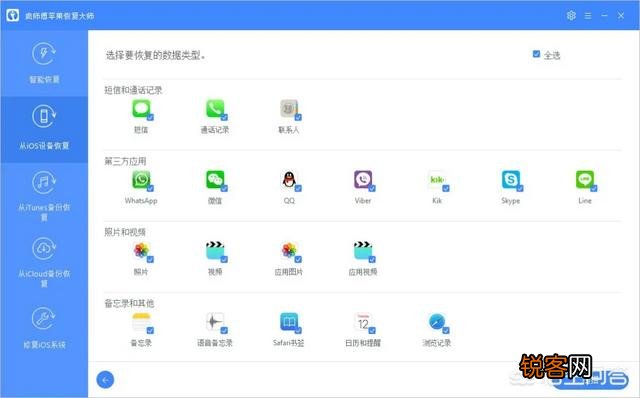Select the 短信 messages icon
Image resolution: width=640 pixels, height=398 pixels.
pos(141,109)
